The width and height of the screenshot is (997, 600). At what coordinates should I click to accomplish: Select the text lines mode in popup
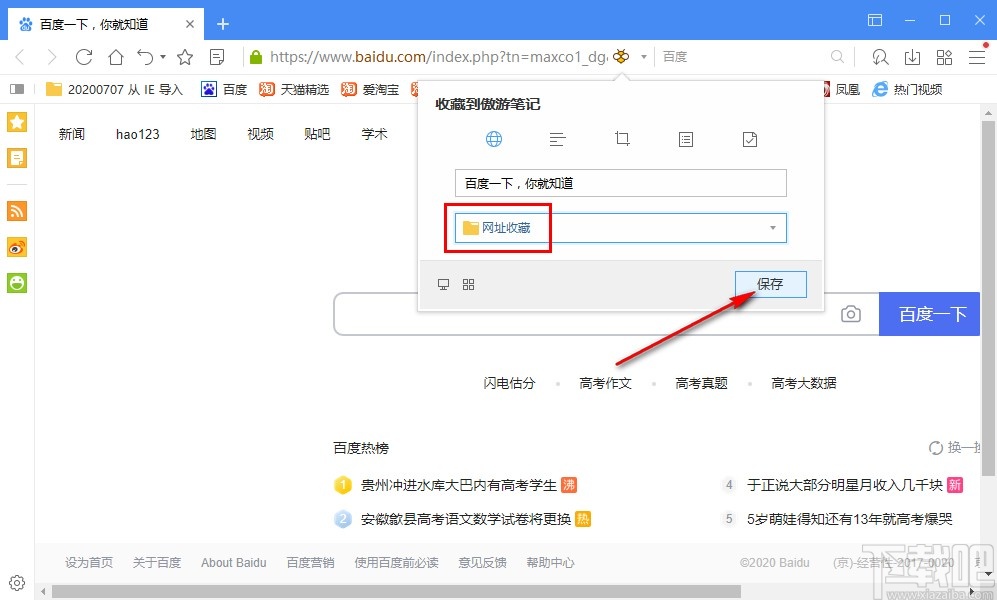pyautogui.click(x=558, y=139)
